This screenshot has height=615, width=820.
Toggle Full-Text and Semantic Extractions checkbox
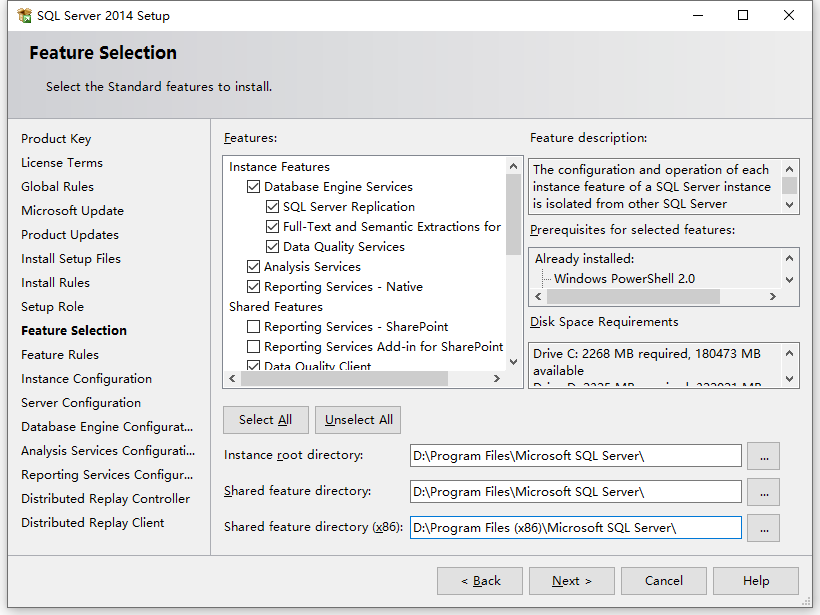272,226
